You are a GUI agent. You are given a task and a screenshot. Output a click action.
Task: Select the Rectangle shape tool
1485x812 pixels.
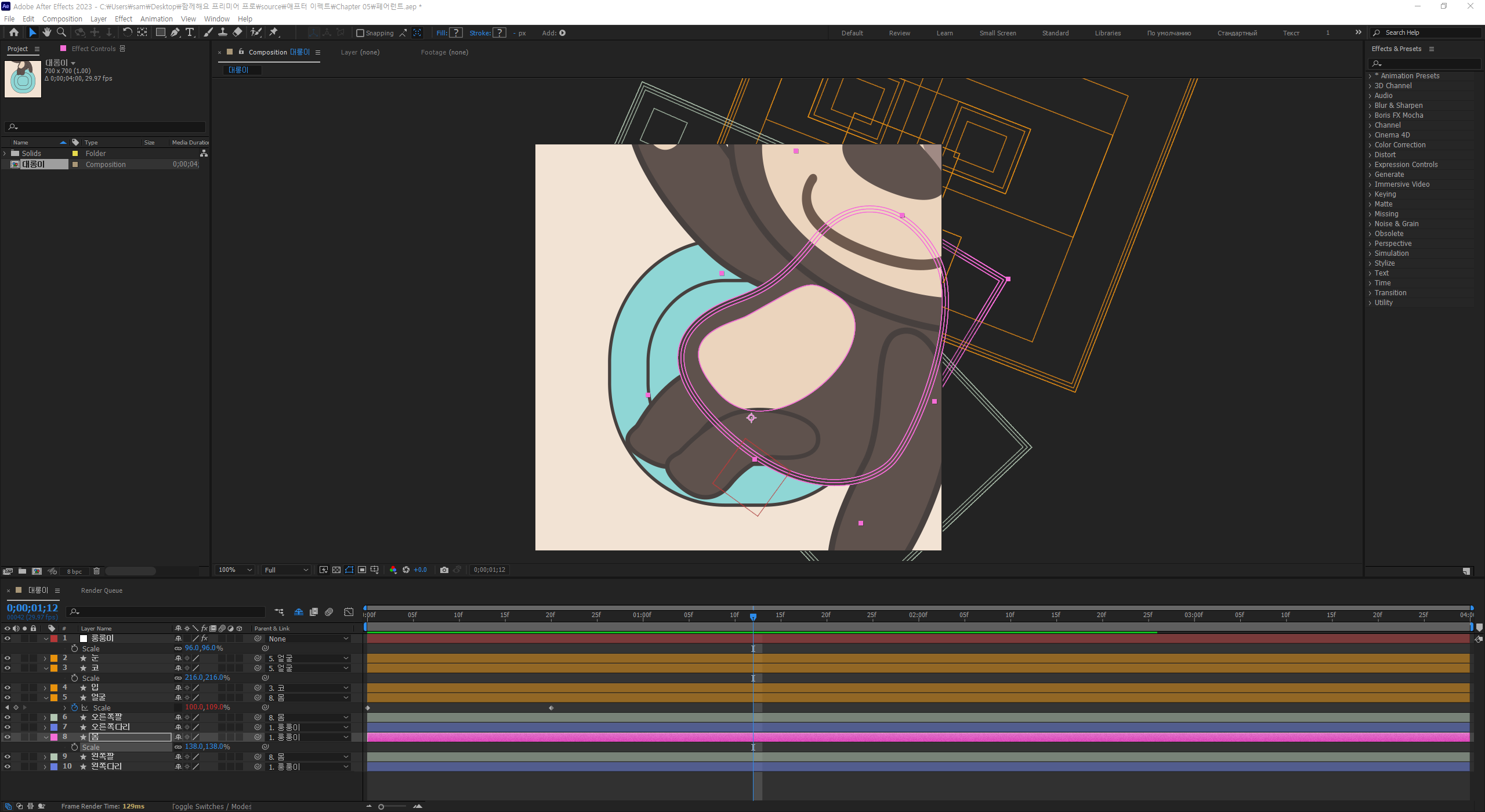pos(160,32)
